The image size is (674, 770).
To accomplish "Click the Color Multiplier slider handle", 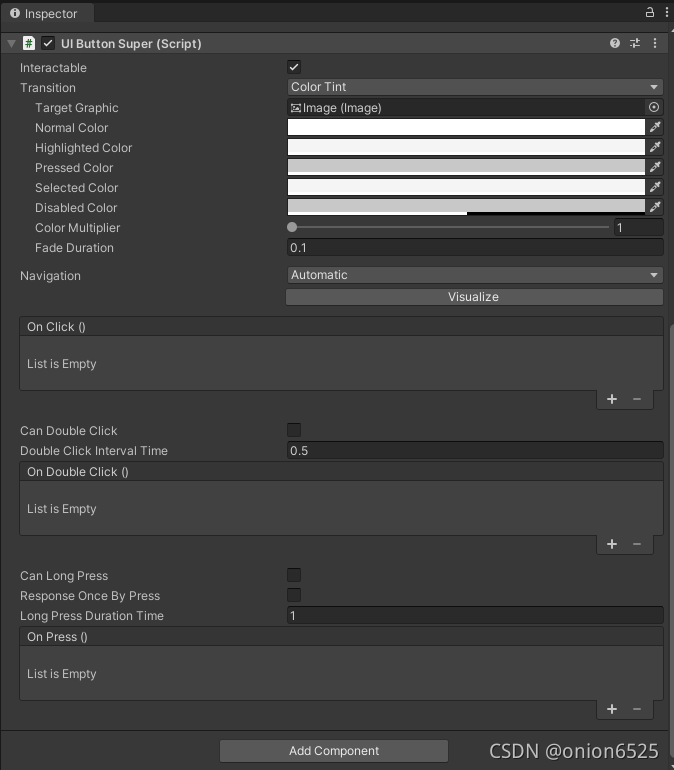I will [x=292, y=227].
